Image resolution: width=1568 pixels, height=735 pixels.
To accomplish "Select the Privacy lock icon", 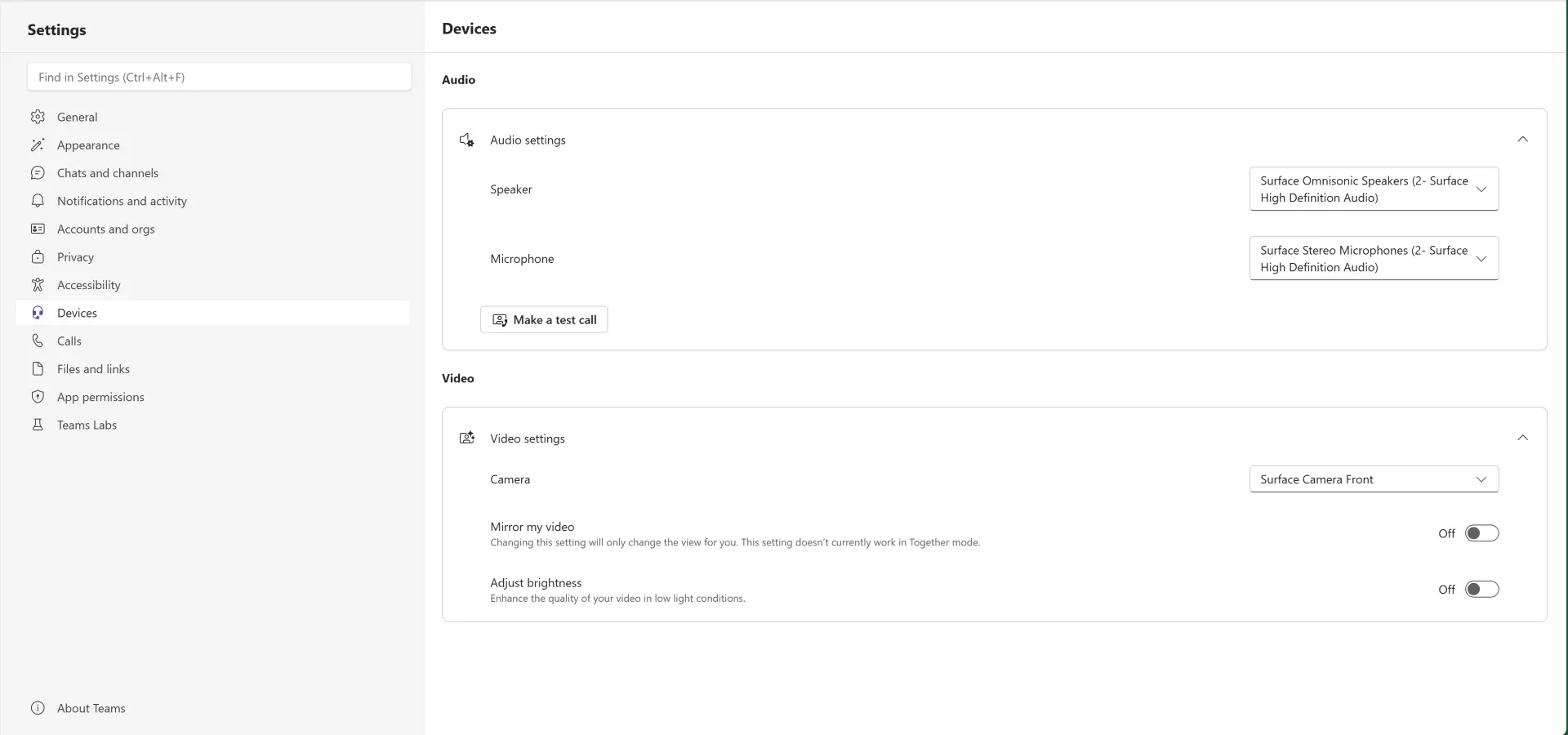I will (38, 256).
